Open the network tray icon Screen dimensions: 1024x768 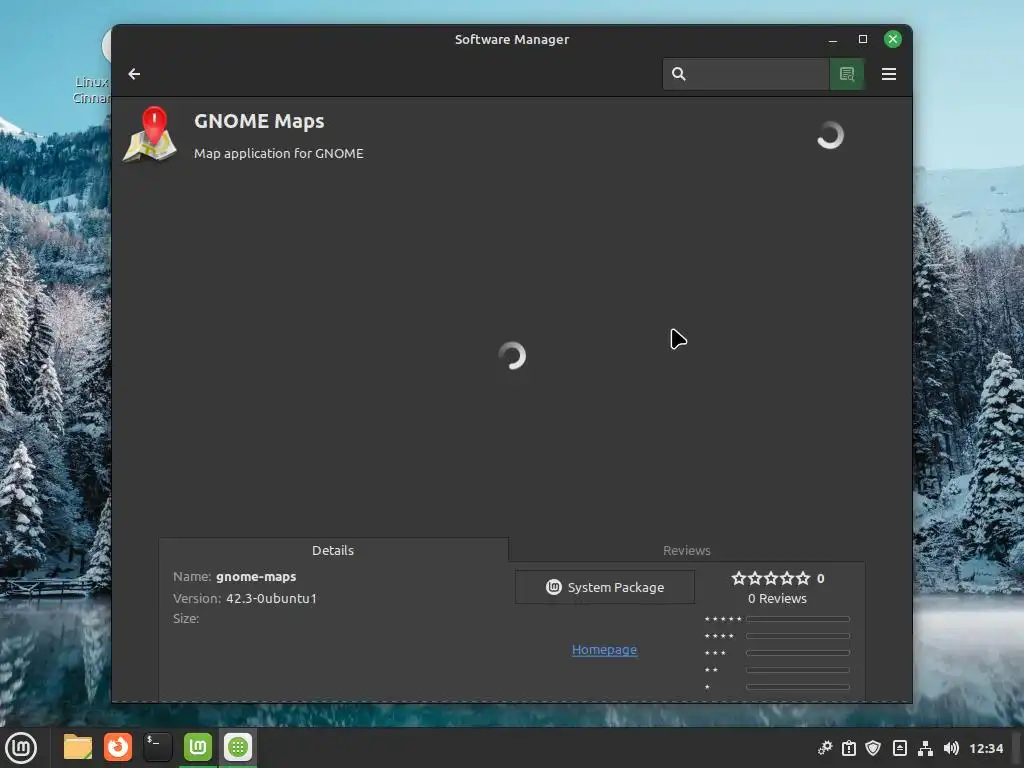coord(925,748)
